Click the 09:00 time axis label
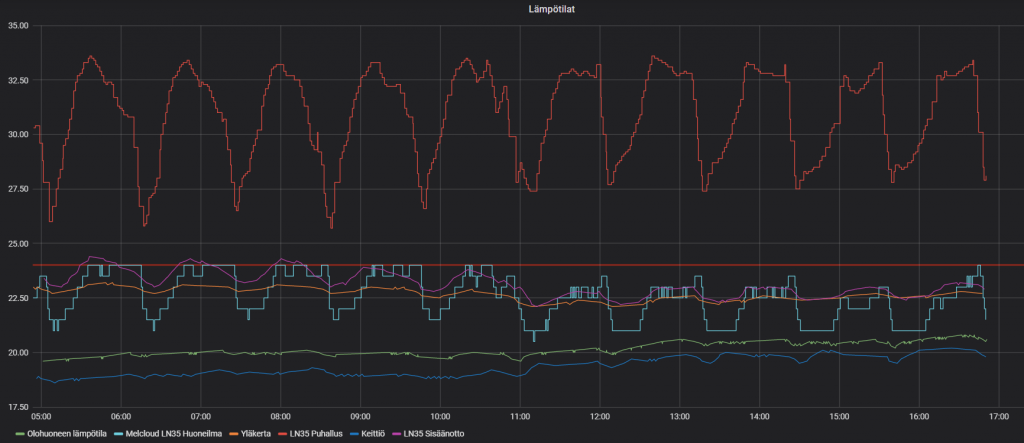 point(360,416)
